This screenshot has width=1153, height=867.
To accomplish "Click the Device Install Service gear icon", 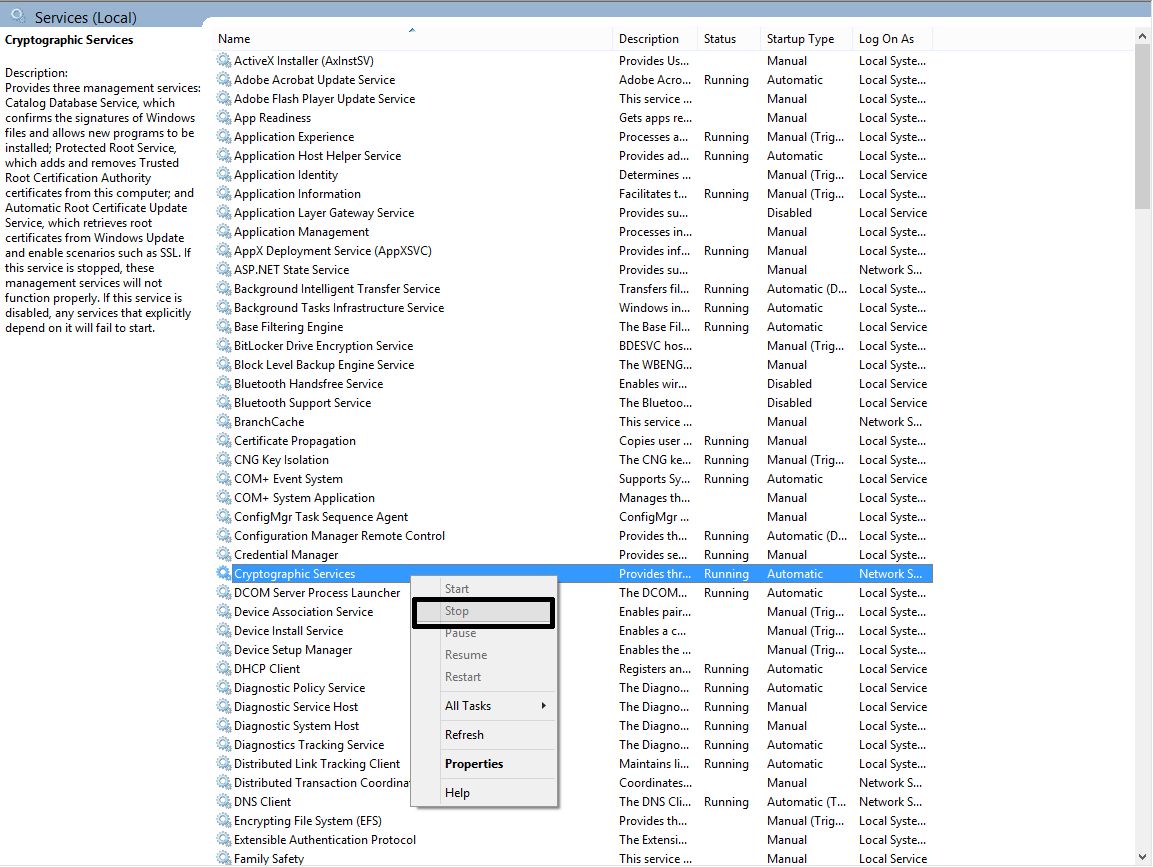I will point(224,631).
